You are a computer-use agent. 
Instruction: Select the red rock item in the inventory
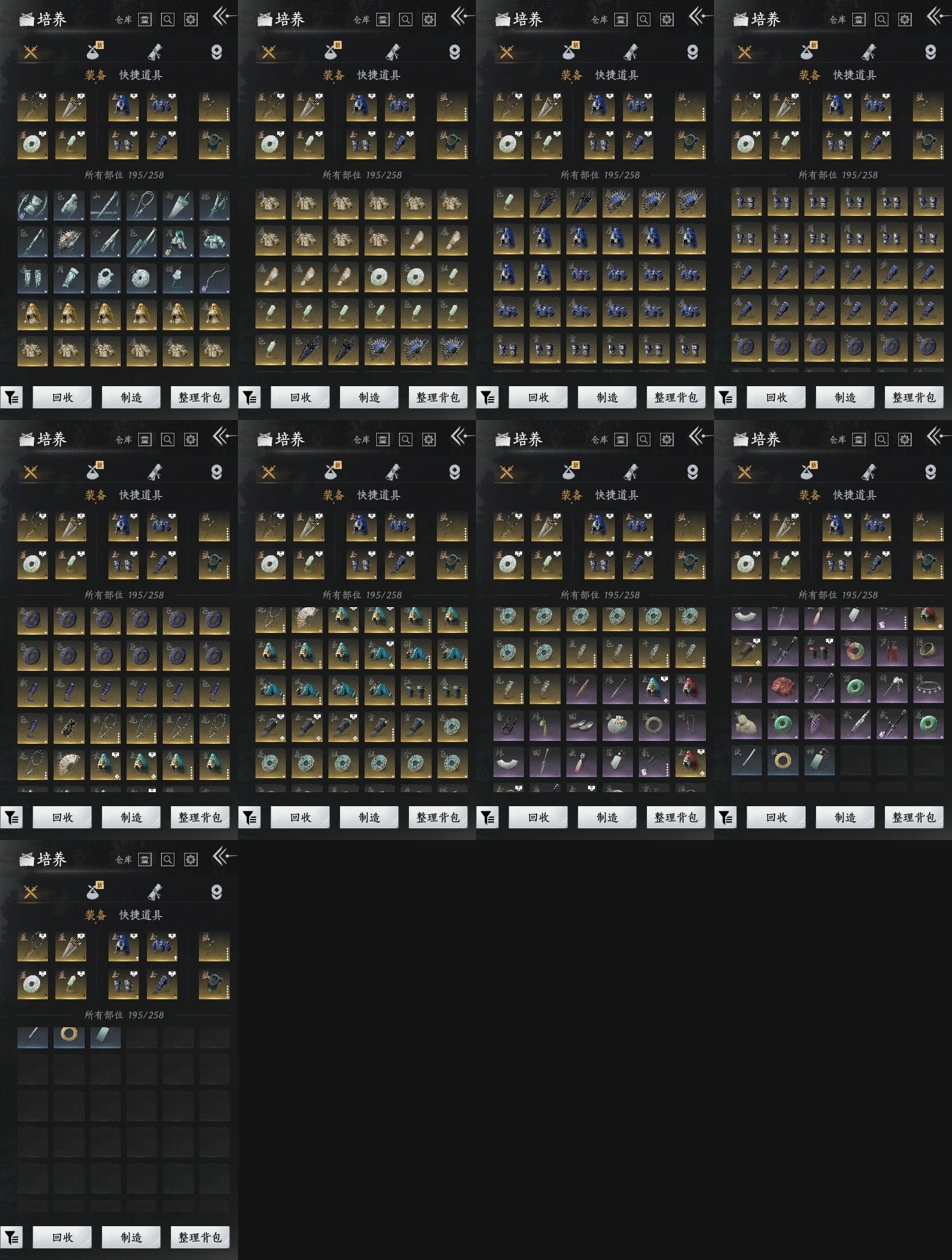point(783,688)
